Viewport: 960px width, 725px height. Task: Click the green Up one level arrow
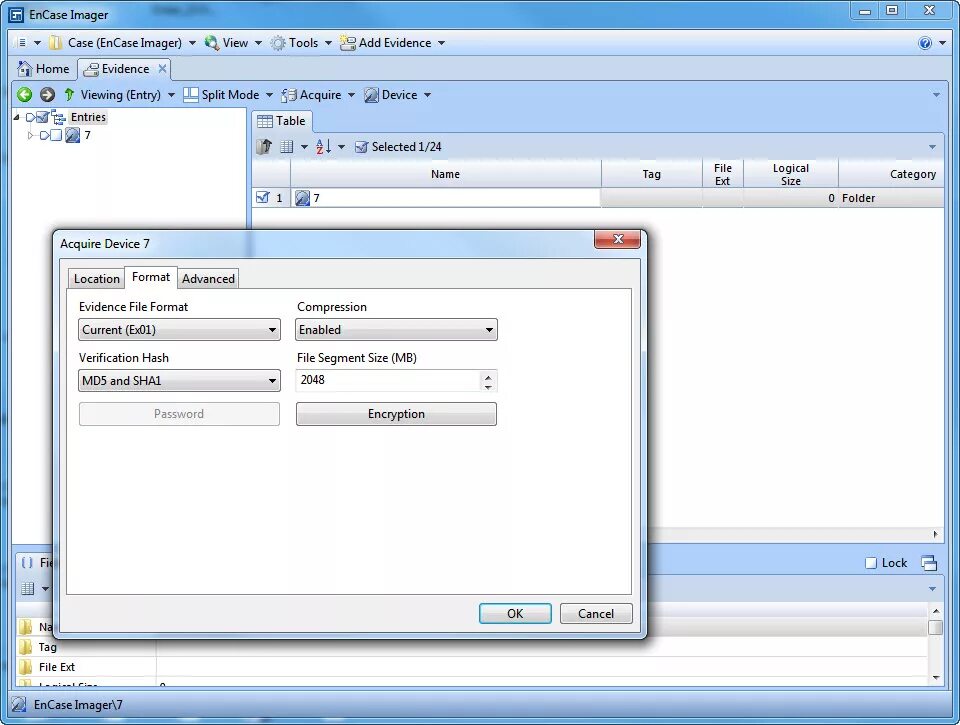click(x=69, y=94)
